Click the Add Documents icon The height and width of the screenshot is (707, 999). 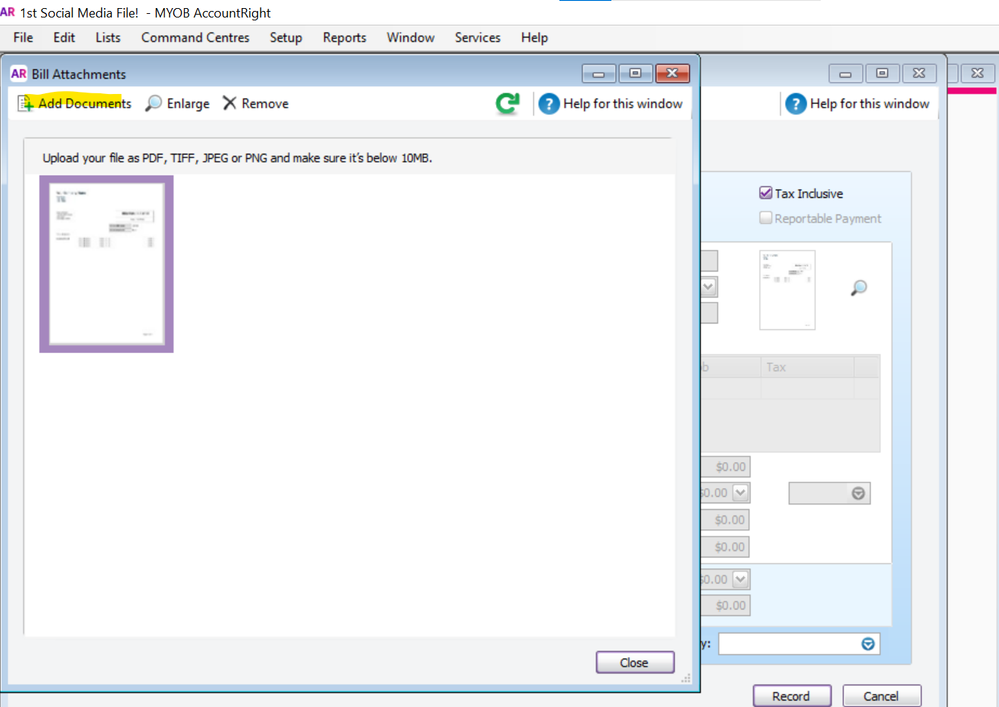point(27,104)
